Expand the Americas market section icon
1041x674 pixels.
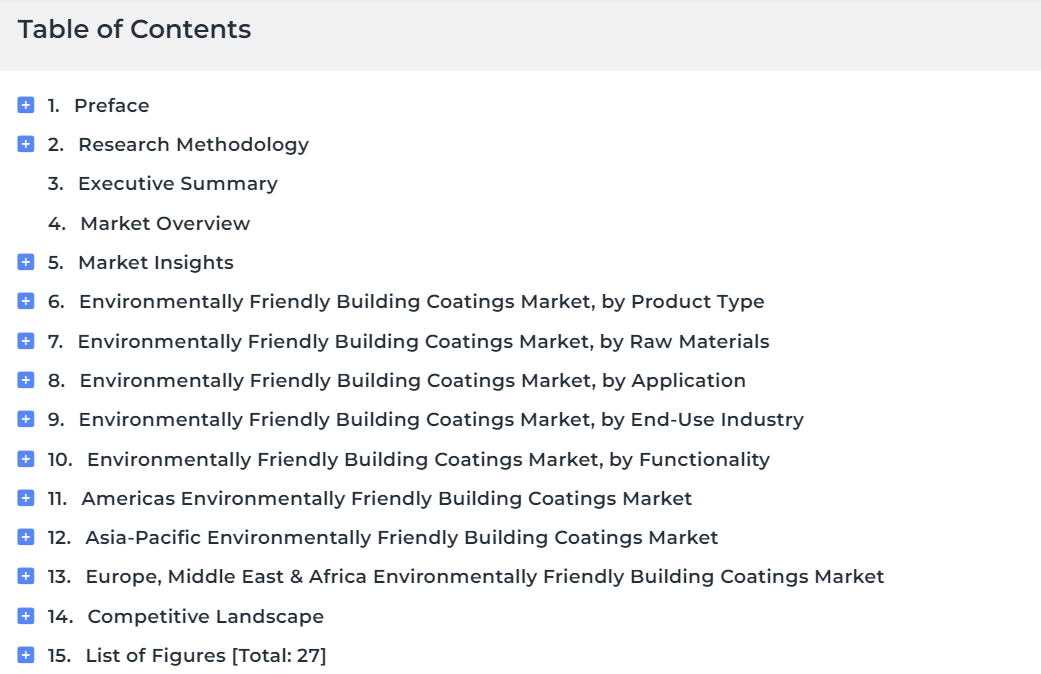pyautogui.click(x=26, y=498)
